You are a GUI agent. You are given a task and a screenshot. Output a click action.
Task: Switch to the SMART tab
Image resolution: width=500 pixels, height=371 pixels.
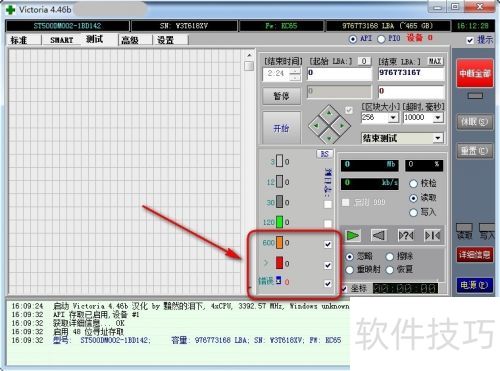coord(61,40)
